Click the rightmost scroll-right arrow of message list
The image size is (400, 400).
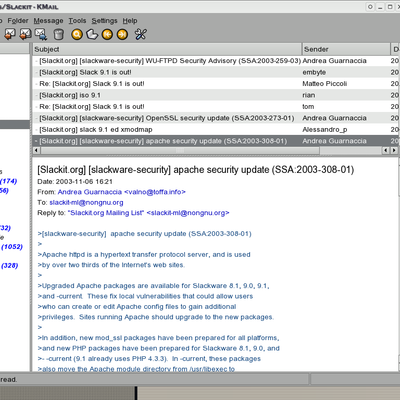tap(394, 151)
